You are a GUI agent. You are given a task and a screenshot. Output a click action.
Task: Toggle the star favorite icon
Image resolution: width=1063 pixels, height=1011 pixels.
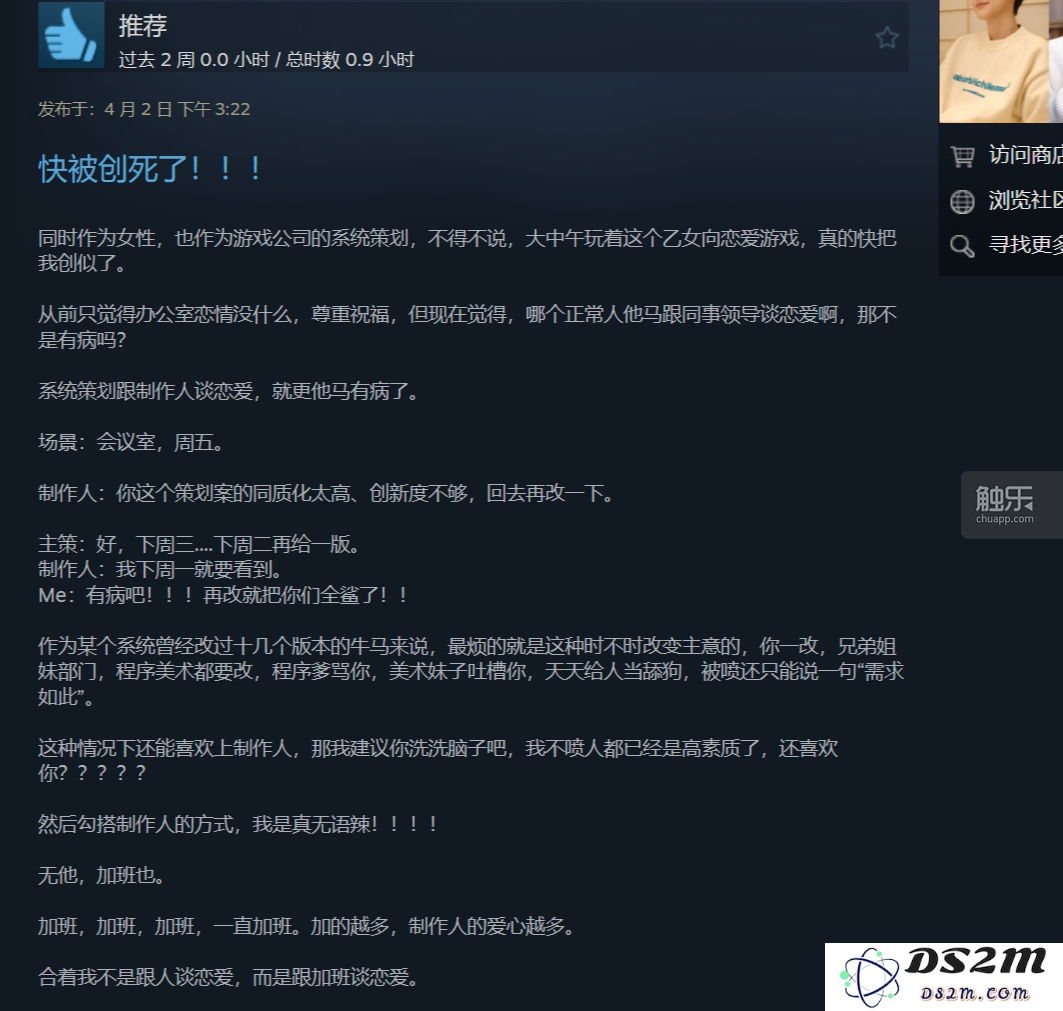(x=886, y=37)
